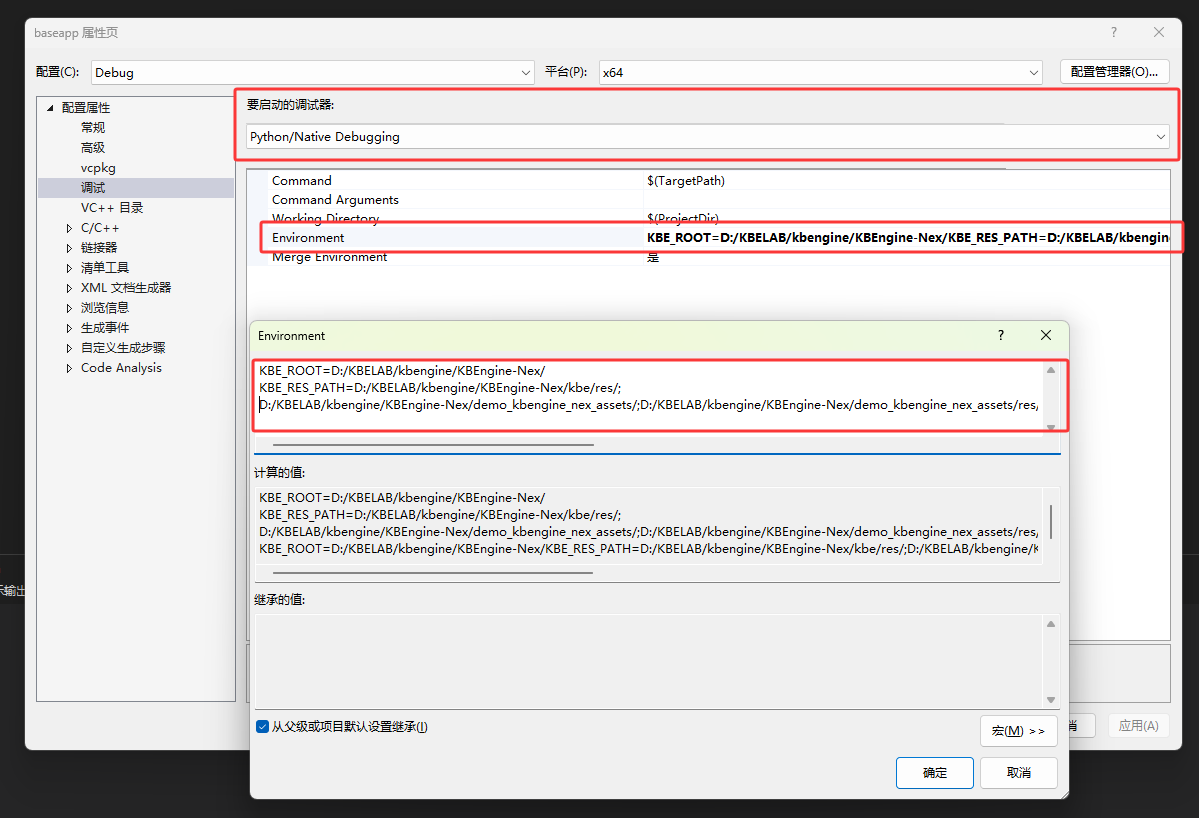
Task: Open the debugger-to-launch dropdown
Action: click(707, 137)
